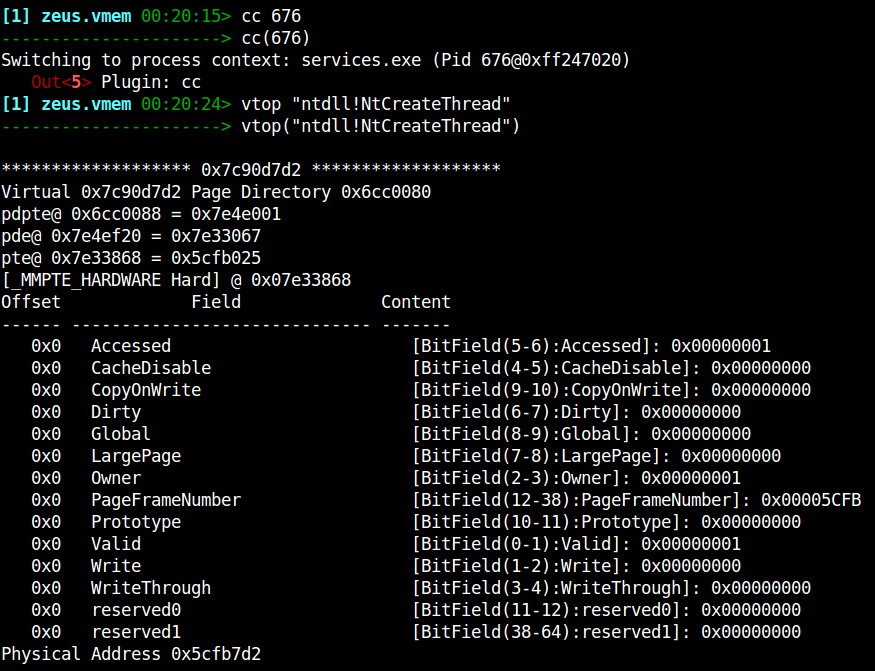The height and width of the screenshot is (671, 875).
Task: Click the pte value 0x5cfb025
Action: coord(216,258)
